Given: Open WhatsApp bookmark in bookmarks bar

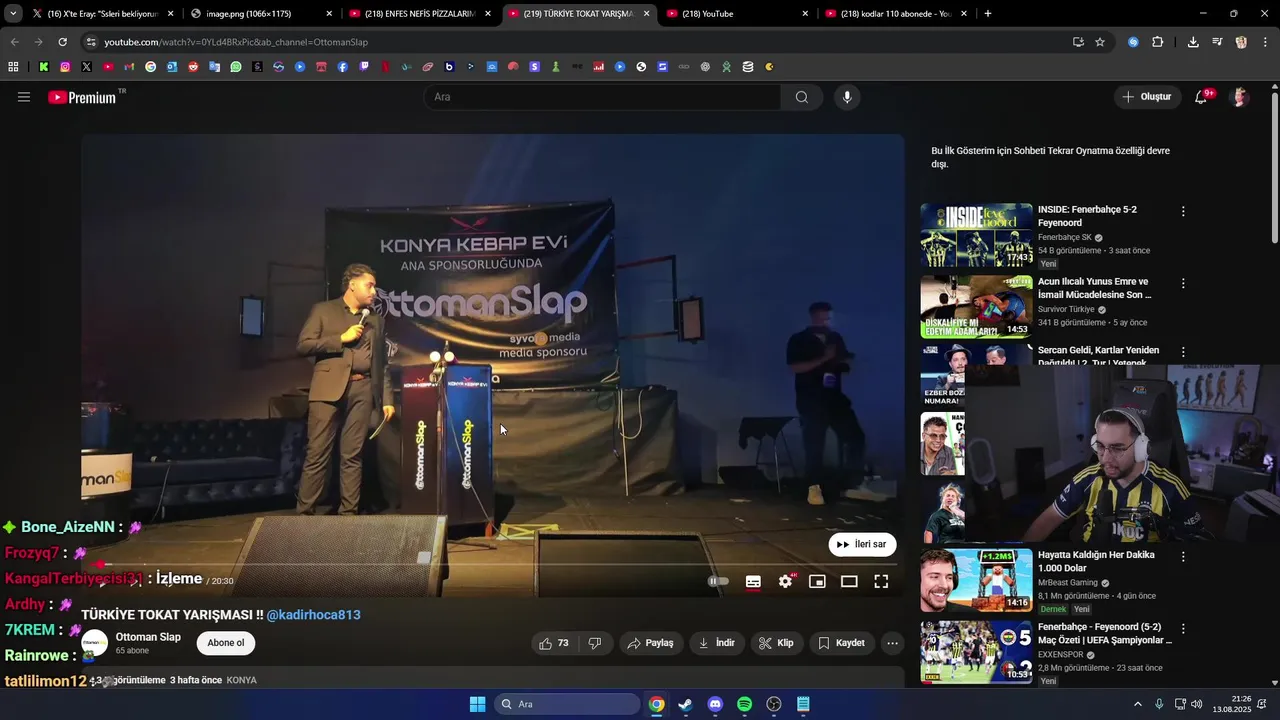Looking at the screenshot, I should [236, 67].
